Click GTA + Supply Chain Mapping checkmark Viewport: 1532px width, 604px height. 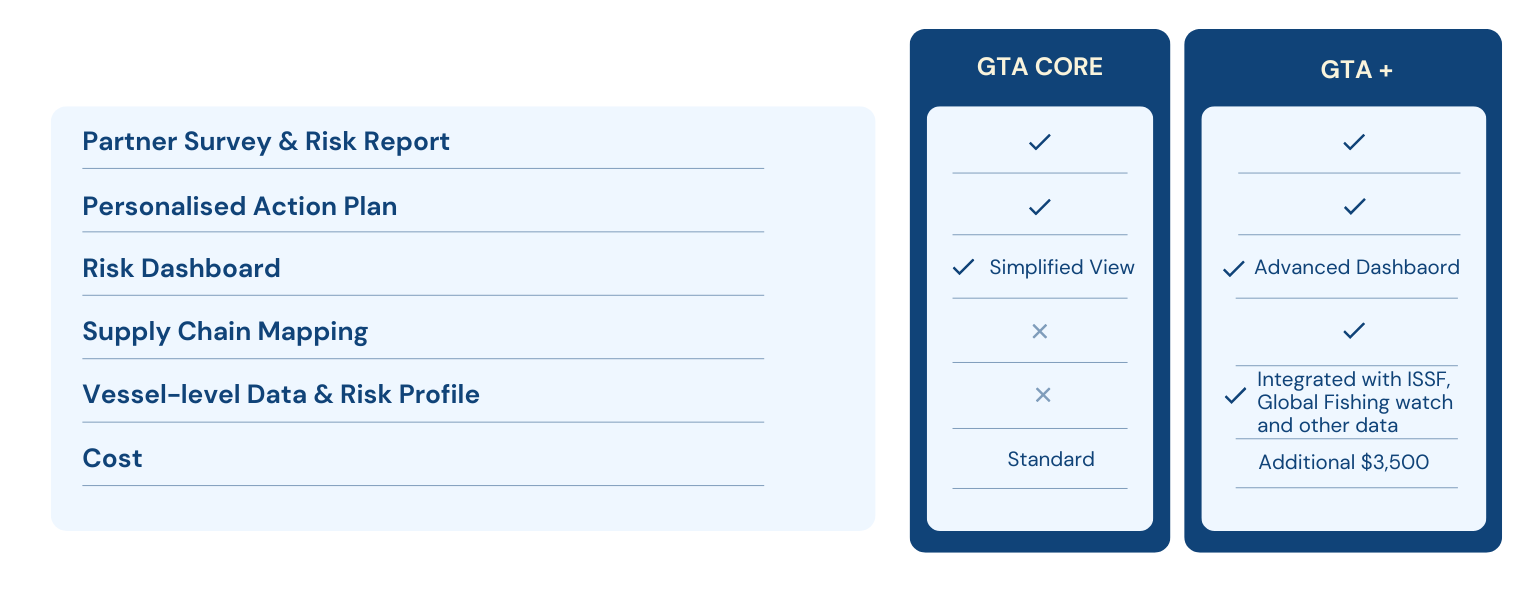[x=1353, y=331]
